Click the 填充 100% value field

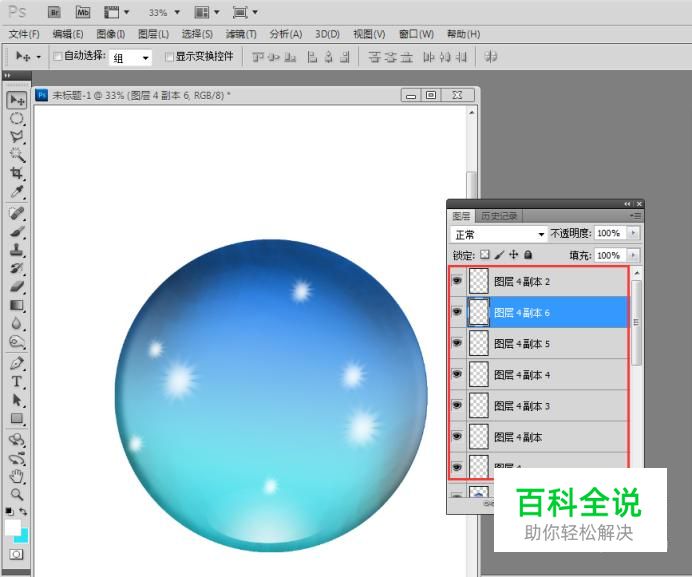610,255
